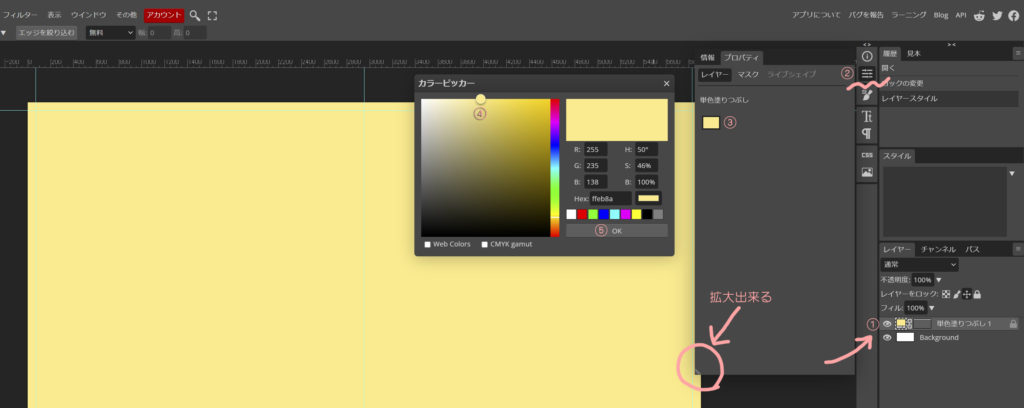Open the dropdown next to エッジを絞り込む

click(x=110, y=33)
